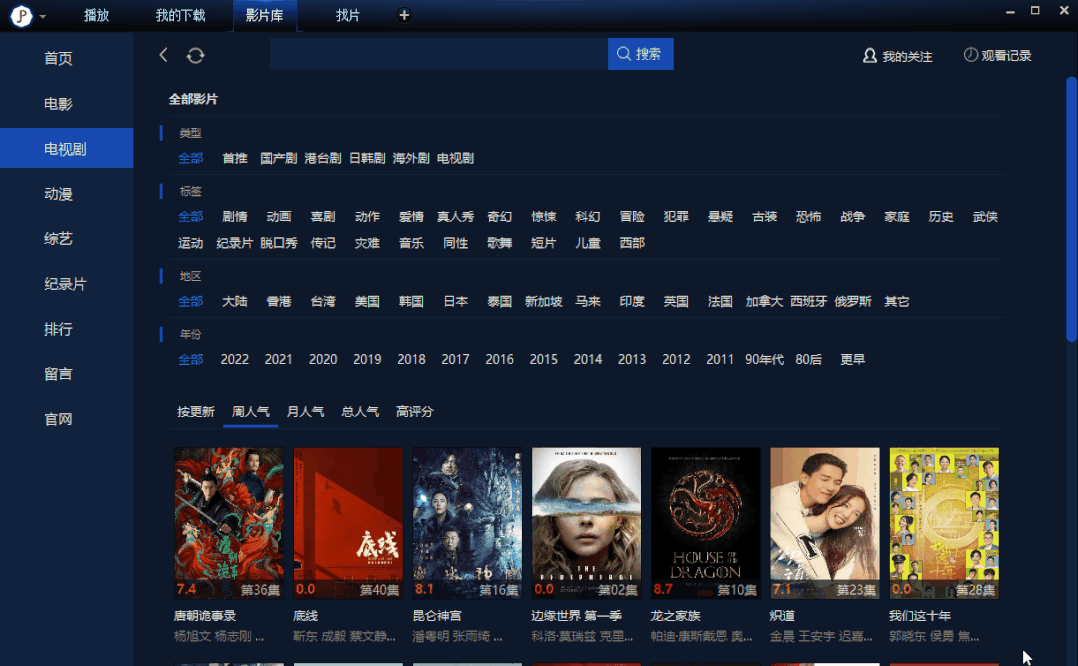Click the back arrow icon
The image size is (1078, 666).
pos(164,55)
